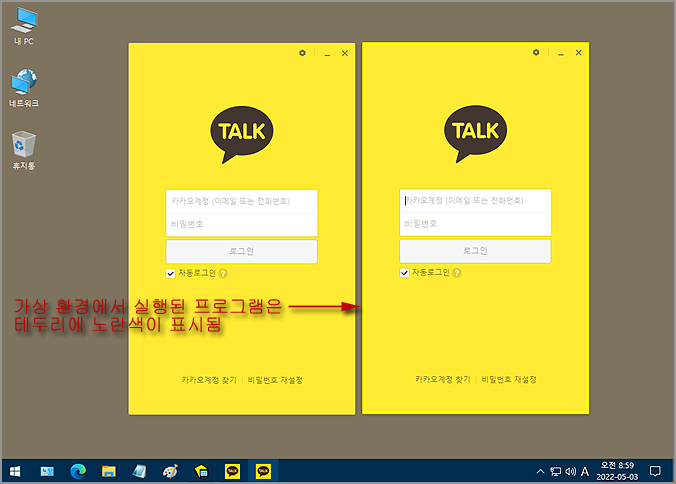Show hidden system tray icons

pos(540,472)
